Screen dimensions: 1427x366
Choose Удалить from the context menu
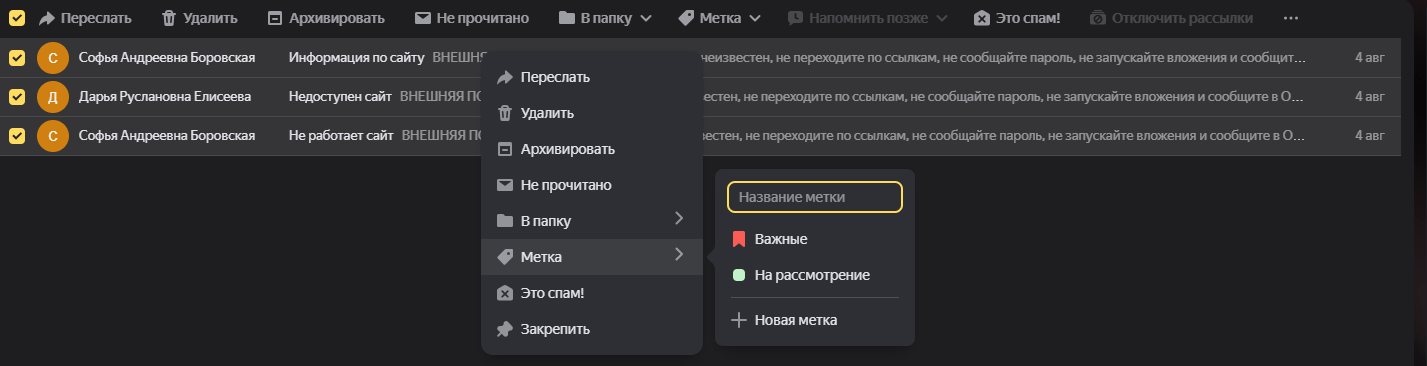pos(592,113)
